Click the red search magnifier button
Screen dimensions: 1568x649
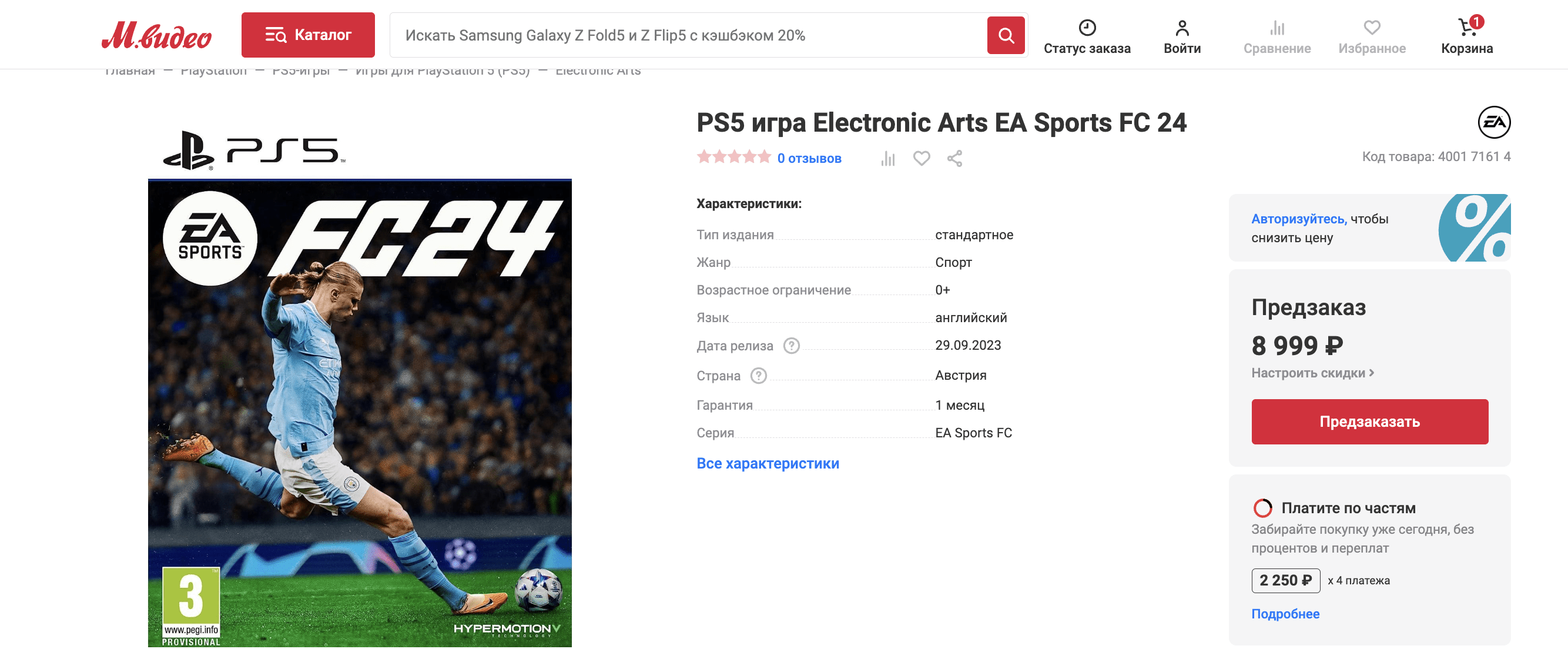(1006, 35)
